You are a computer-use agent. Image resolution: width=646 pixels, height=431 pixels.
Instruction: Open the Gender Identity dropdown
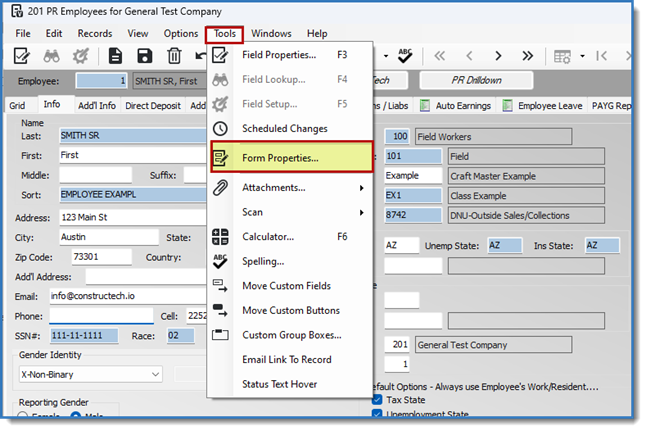pyautogui.click(x=91, y=374)
